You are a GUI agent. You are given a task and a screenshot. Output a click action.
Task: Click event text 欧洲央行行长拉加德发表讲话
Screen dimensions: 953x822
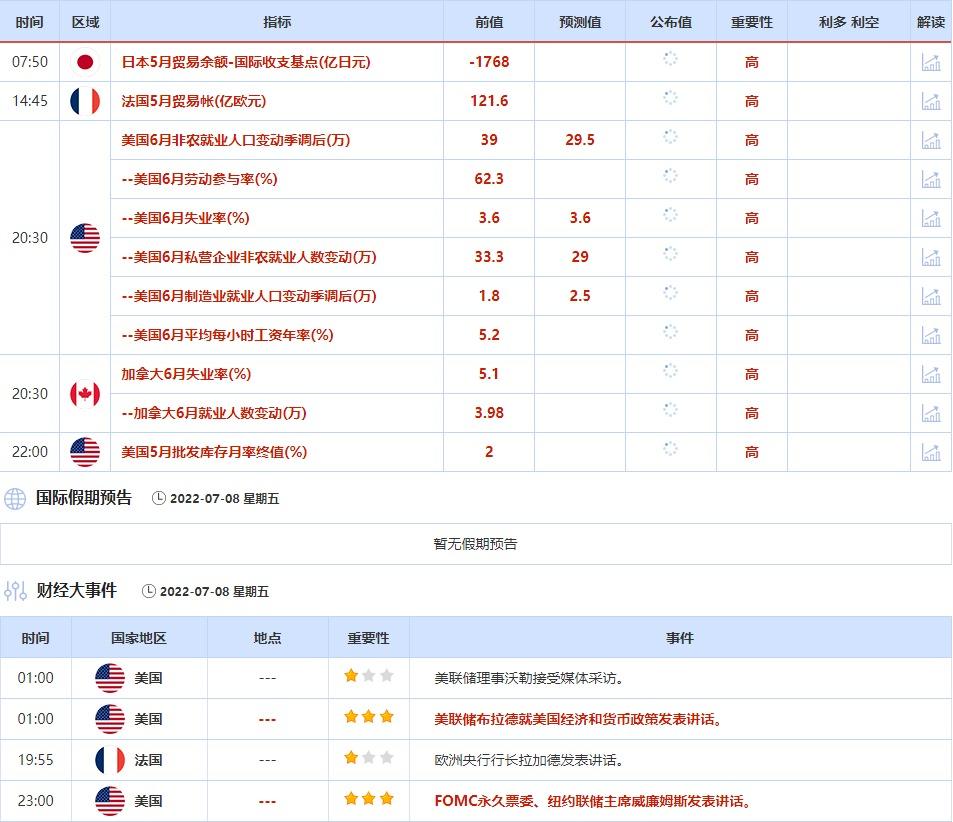click(x=529, y=760)
